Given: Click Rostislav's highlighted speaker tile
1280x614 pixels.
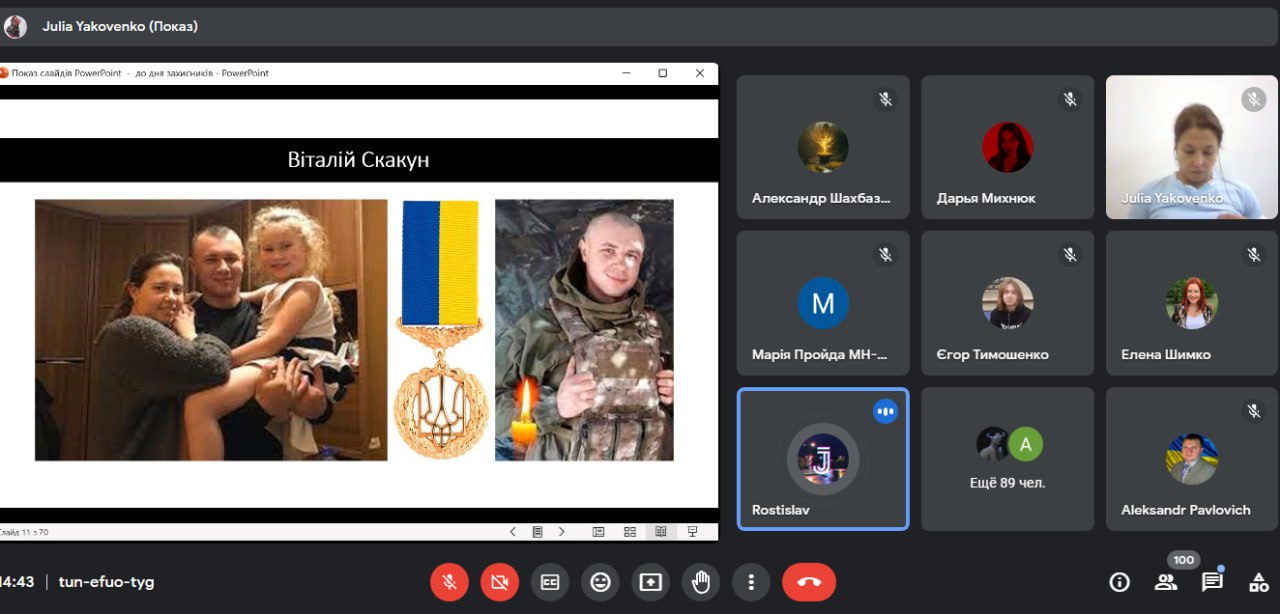Looking at the screenshot, I should pyautogui.click(x=822, y=459).
